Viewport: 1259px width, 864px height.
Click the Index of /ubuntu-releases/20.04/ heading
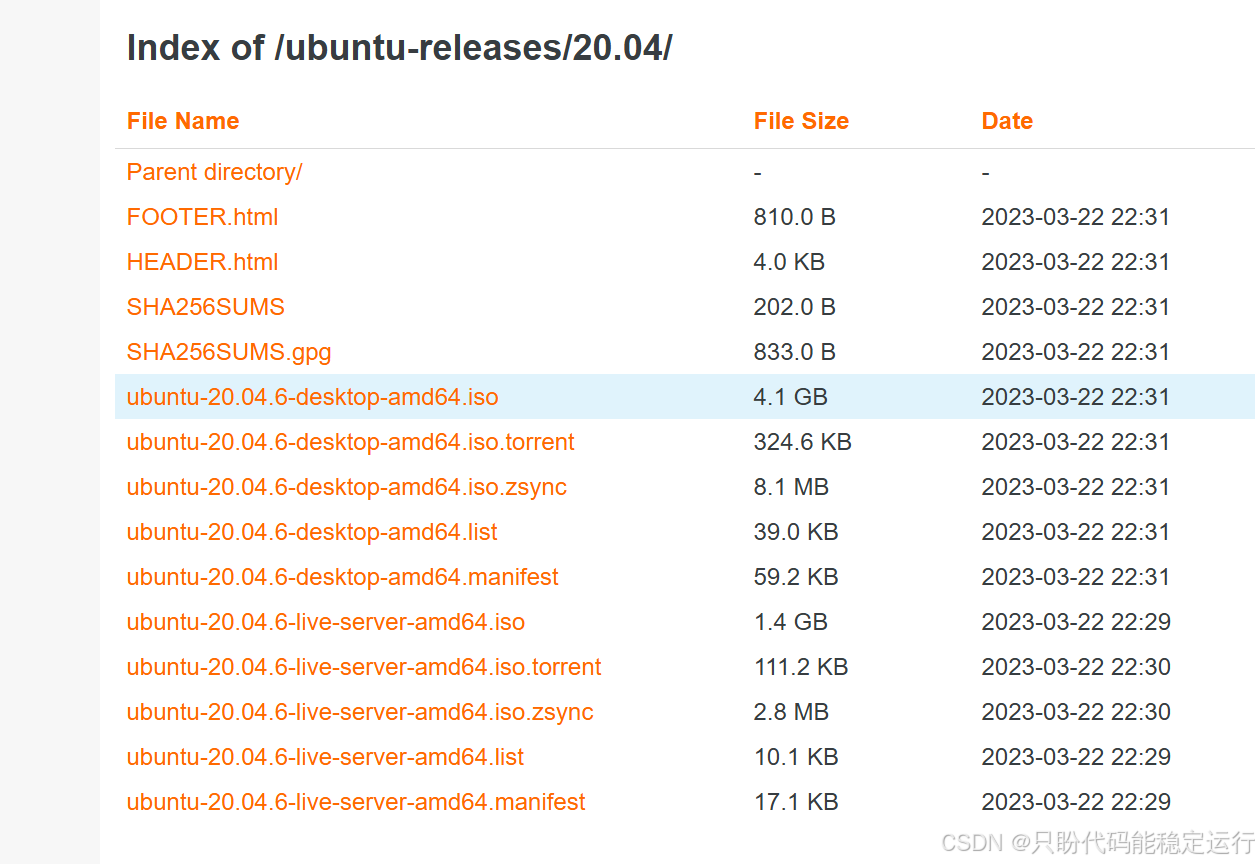399,47
